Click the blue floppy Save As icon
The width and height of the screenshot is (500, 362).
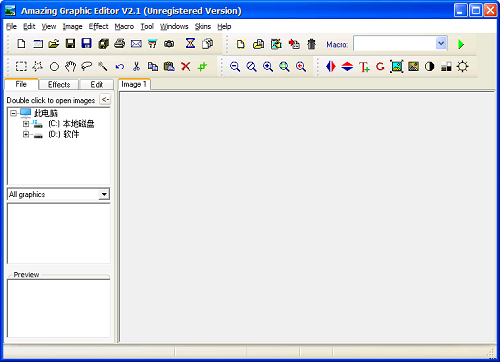pos(87,44)
